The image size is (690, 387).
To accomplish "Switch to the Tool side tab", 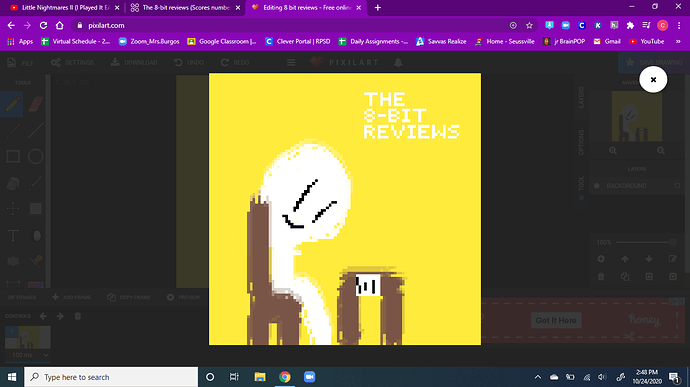I will coord(581,183).
